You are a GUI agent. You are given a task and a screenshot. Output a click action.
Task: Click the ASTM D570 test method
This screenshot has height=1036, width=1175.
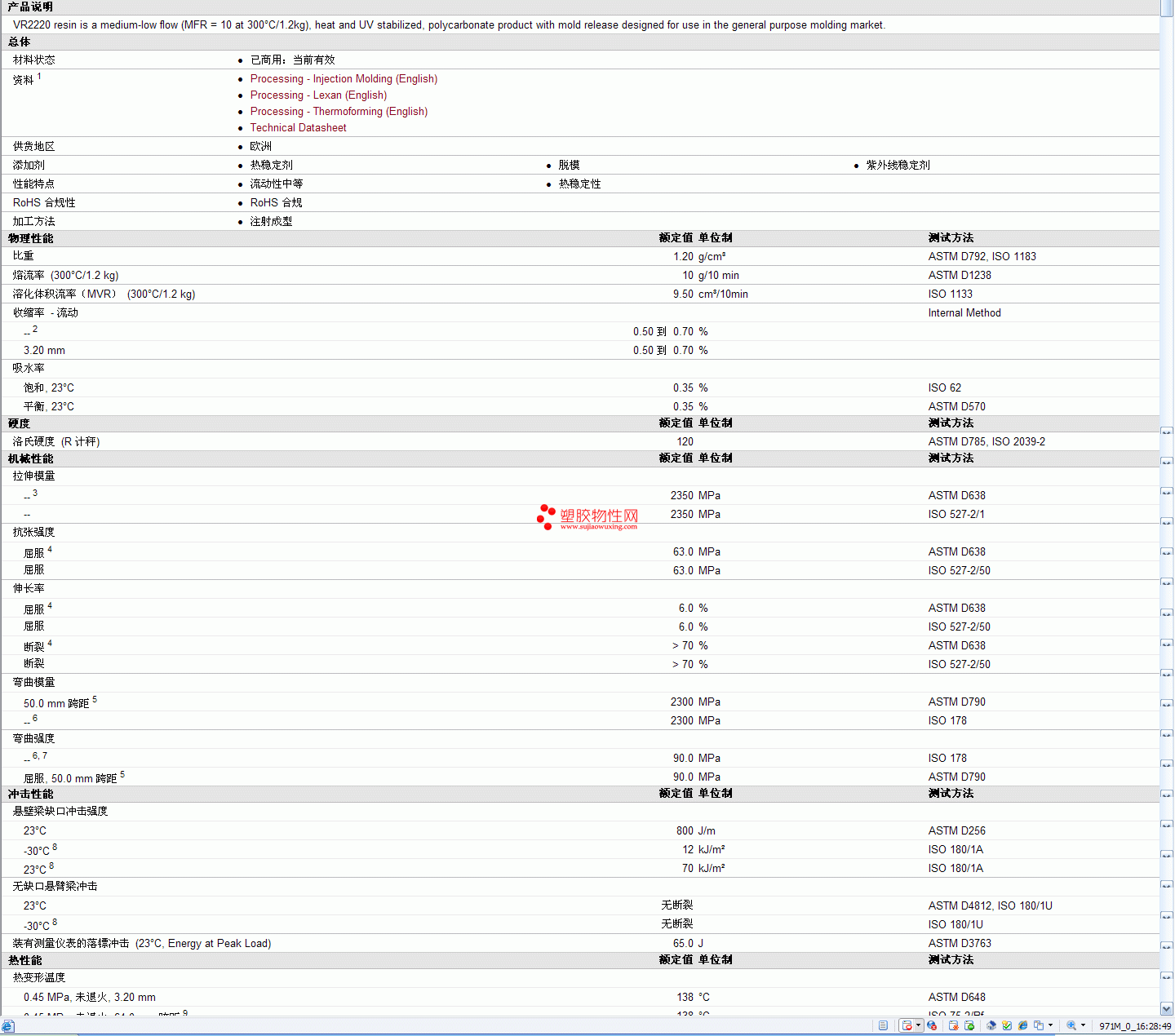tap(956, 407)
